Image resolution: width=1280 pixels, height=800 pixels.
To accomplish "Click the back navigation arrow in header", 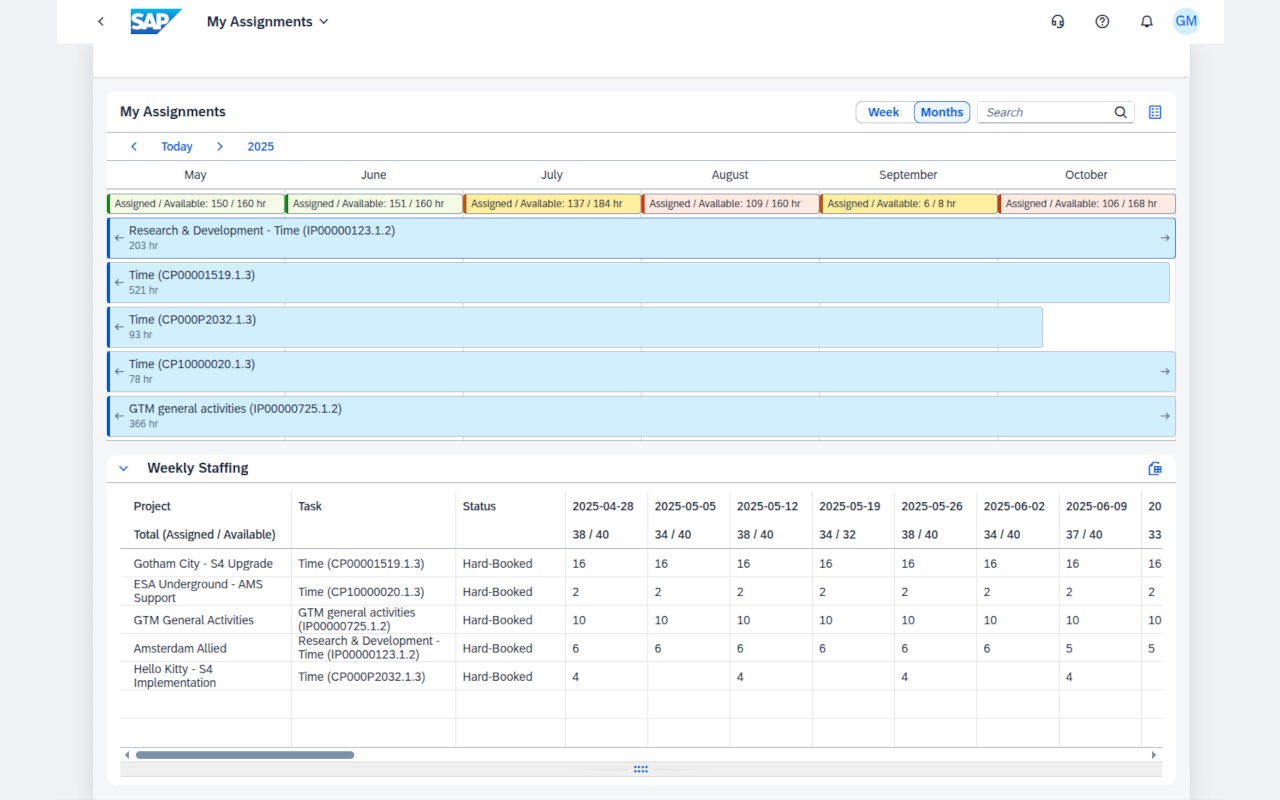I will pos(101,22).
